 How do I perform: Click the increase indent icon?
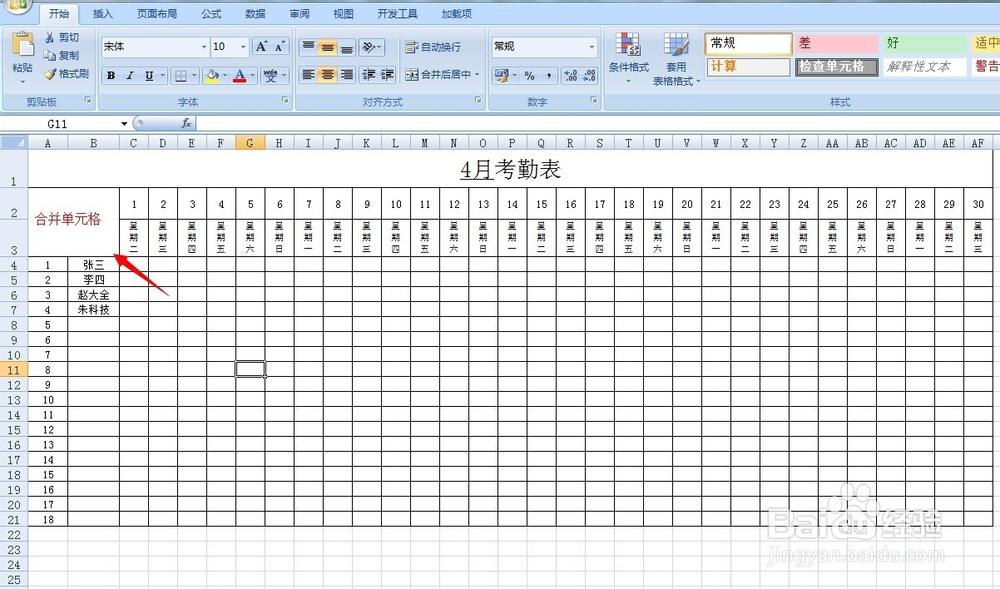click(387, 75)
